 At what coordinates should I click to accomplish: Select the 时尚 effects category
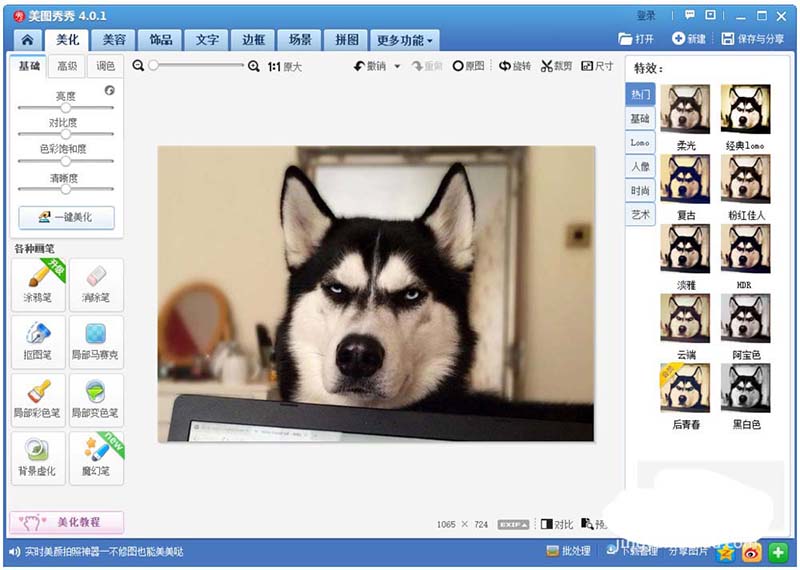[x=640, y=190]
